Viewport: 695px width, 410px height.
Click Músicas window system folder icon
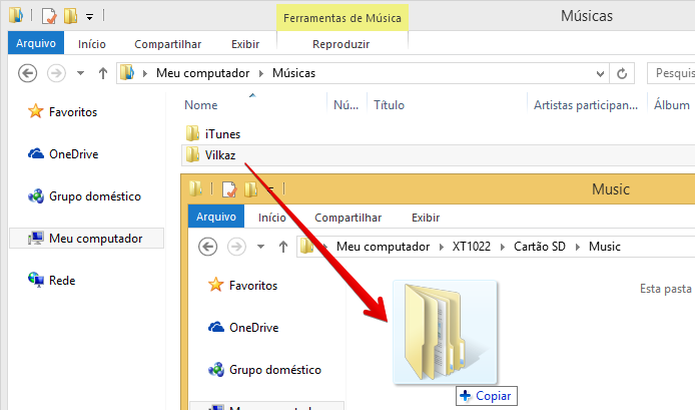coord(16,15)
